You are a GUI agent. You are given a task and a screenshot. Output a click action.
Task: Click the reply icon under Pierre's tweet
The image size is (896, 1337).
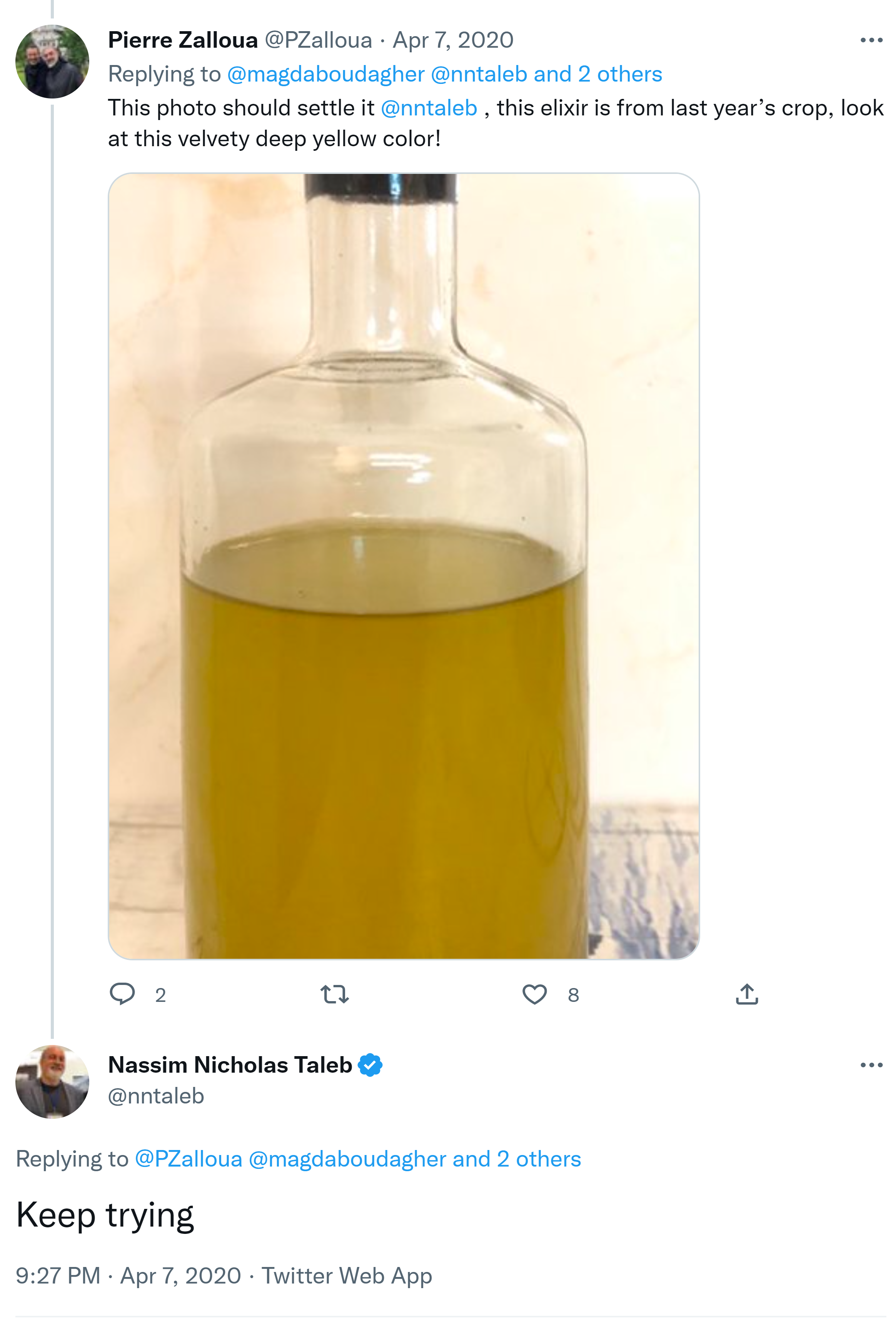[122, 994]
